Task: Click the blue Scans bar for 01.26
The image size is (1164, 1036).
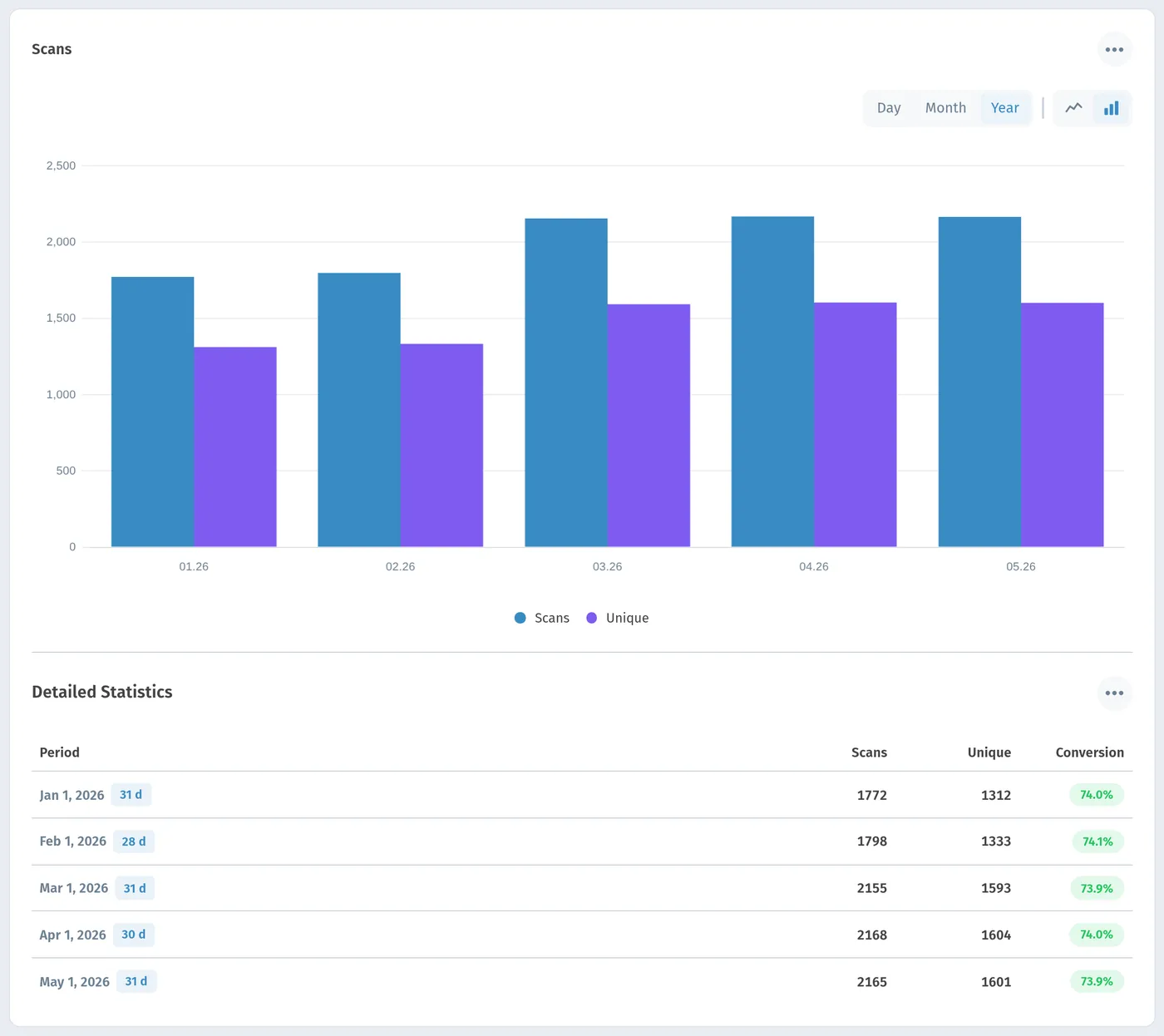Action: point(153,412)
